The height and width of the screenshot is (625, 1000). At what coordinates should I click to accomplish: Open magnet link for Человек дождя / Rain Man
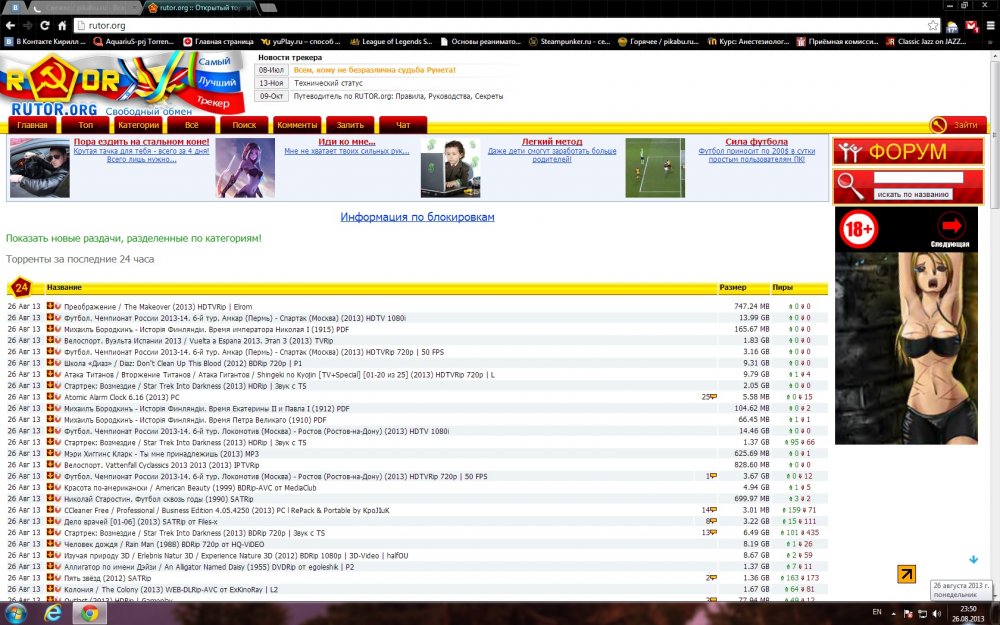[x=57, y=544]
